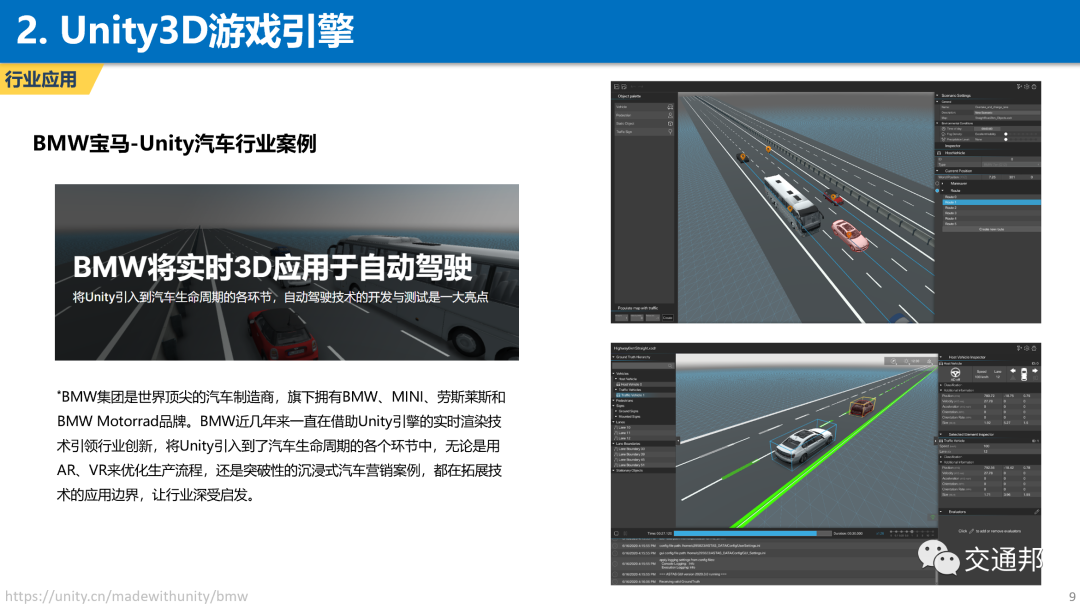
Task: Click the red car with the yellow bounding box
Action: (861, 406)
